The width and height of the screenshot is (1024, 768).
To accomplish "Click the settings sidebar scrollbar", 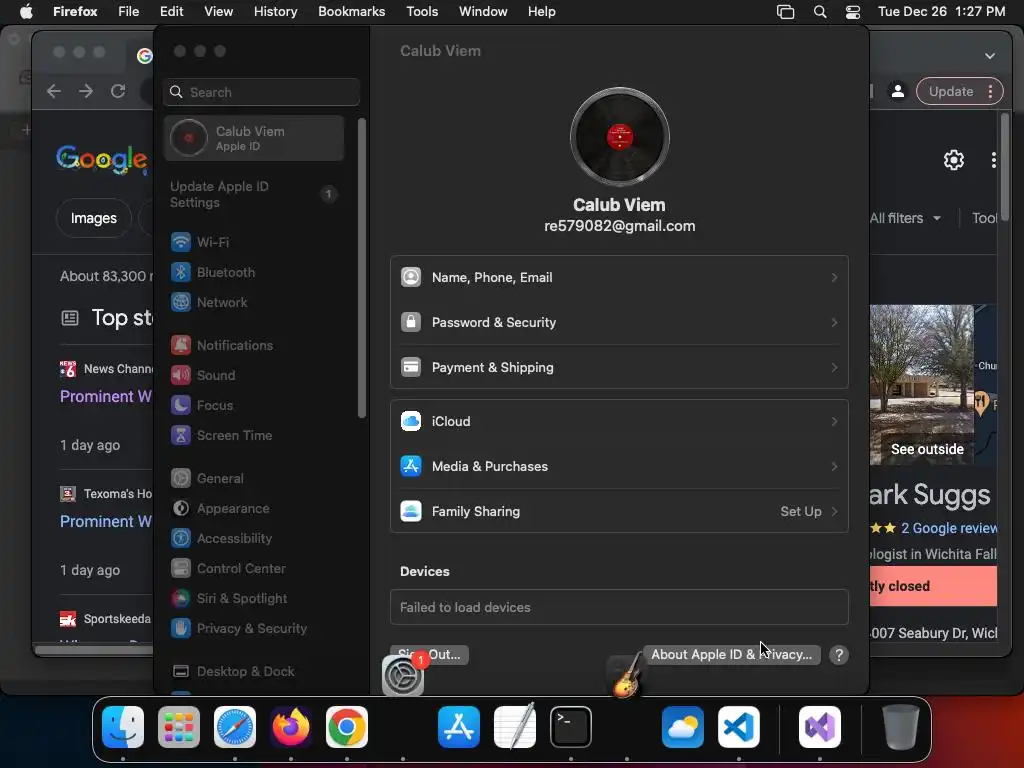I will pos(362,268).
